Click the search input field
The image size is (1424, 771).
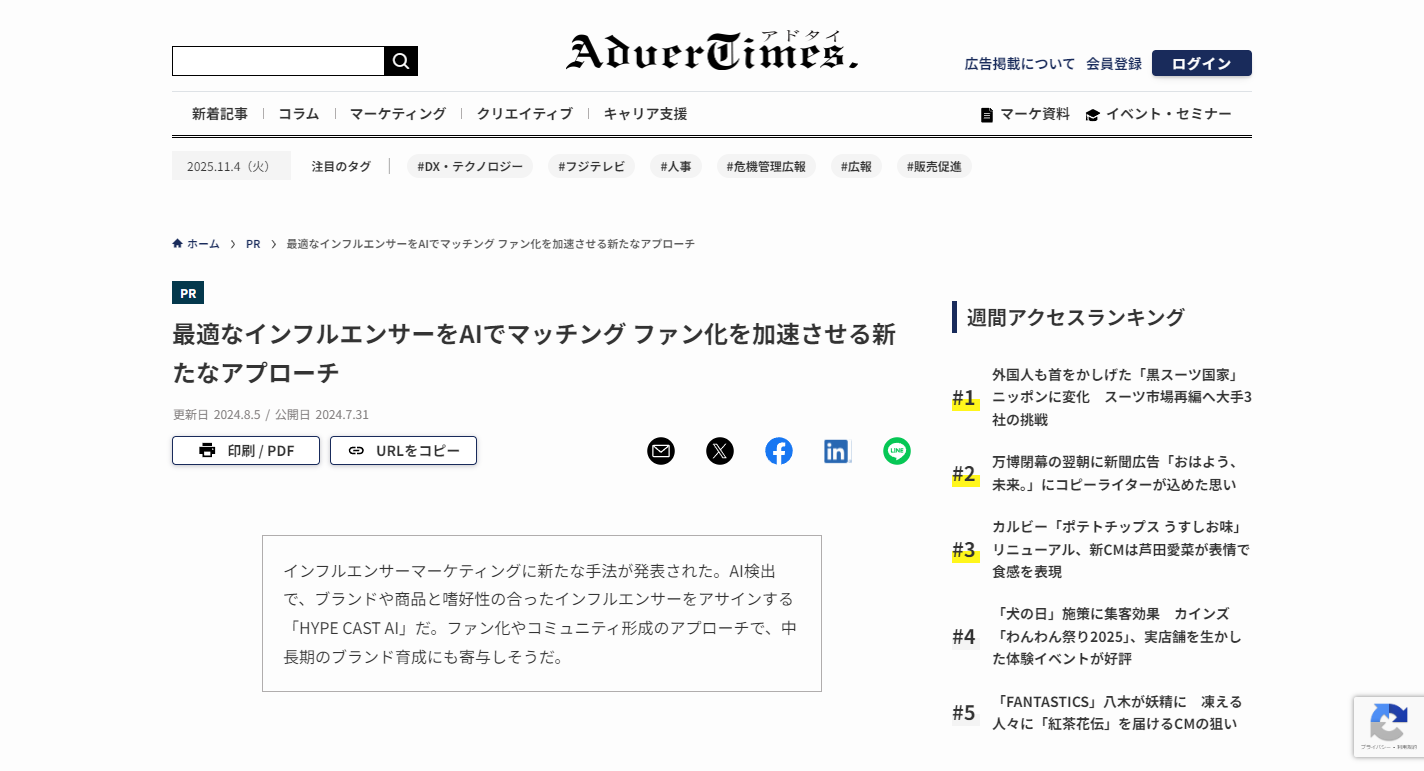(x=278, y=61)
